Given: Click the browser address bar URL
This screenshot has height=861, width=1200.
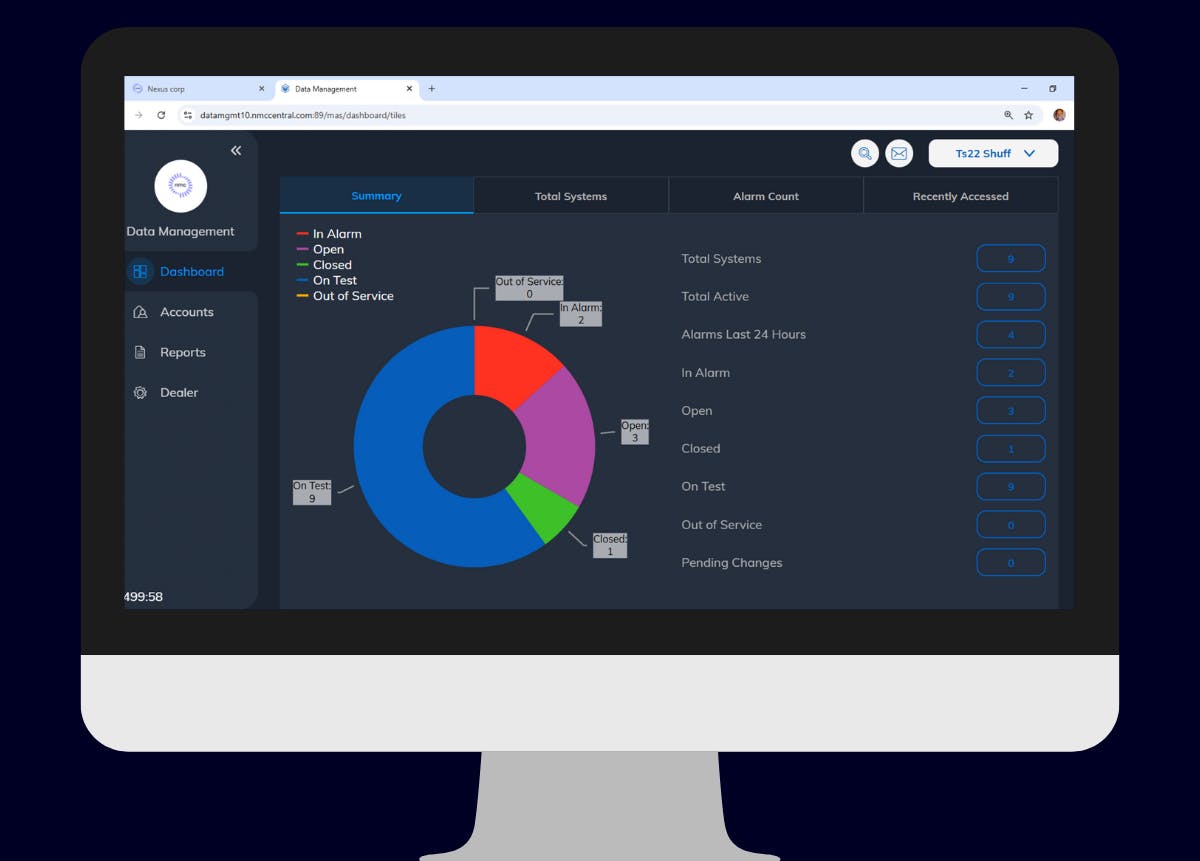Looking at the screenshot, I should click(x=302, y=115).
